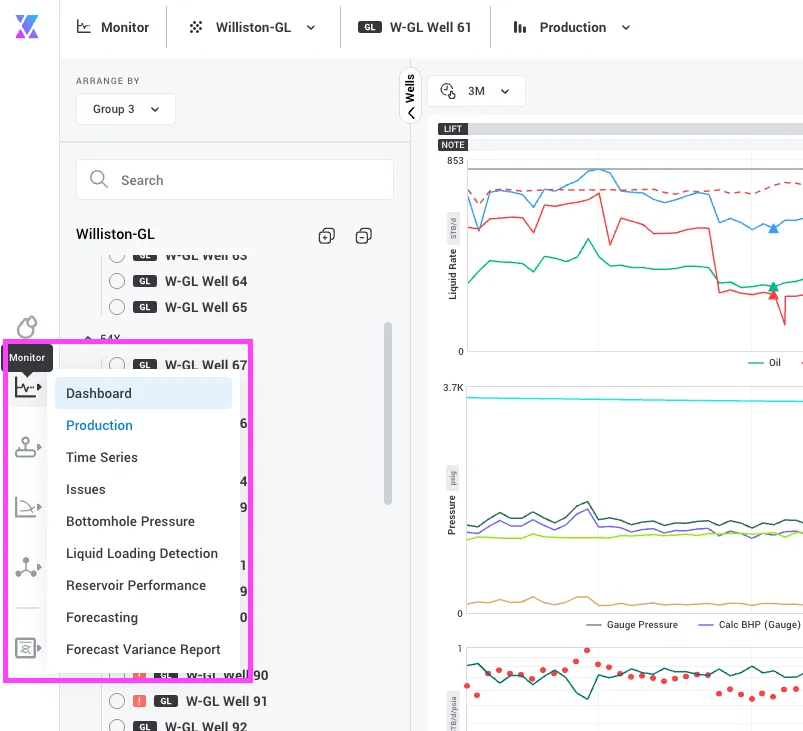The height and width of the screenshot is (731, 803).
Task: Click the Monitor chart icon in header
Action: pyautogui.click(x=83, y=27)
